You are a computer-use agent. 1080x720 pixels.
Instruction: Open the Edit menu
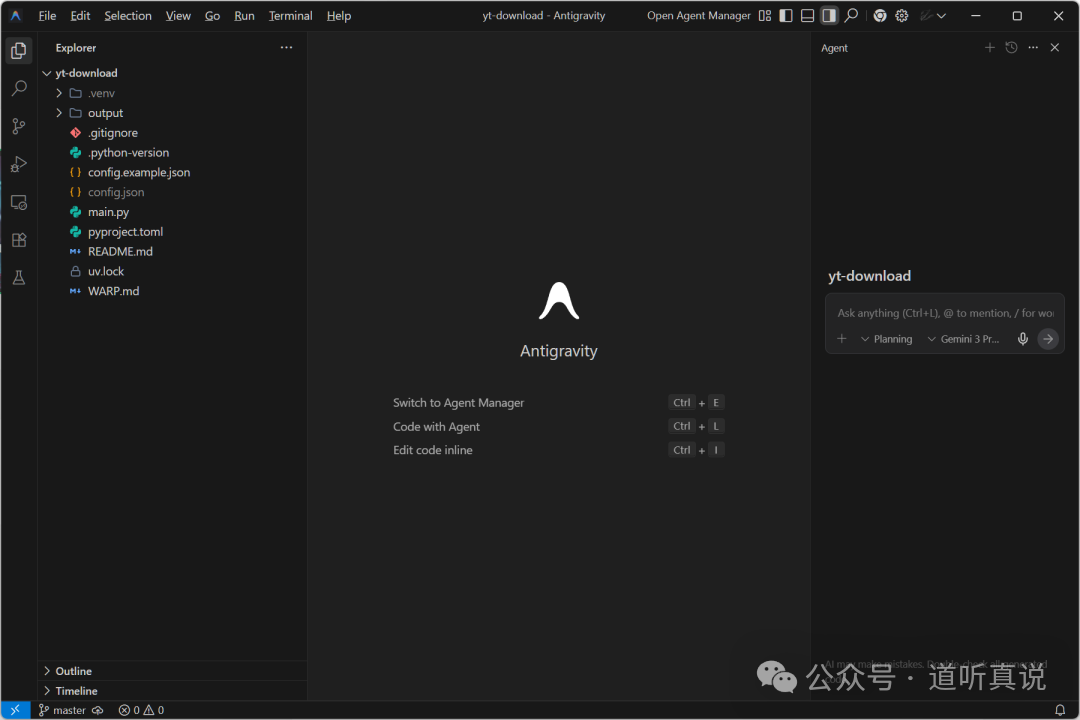[x=80, y=15]
